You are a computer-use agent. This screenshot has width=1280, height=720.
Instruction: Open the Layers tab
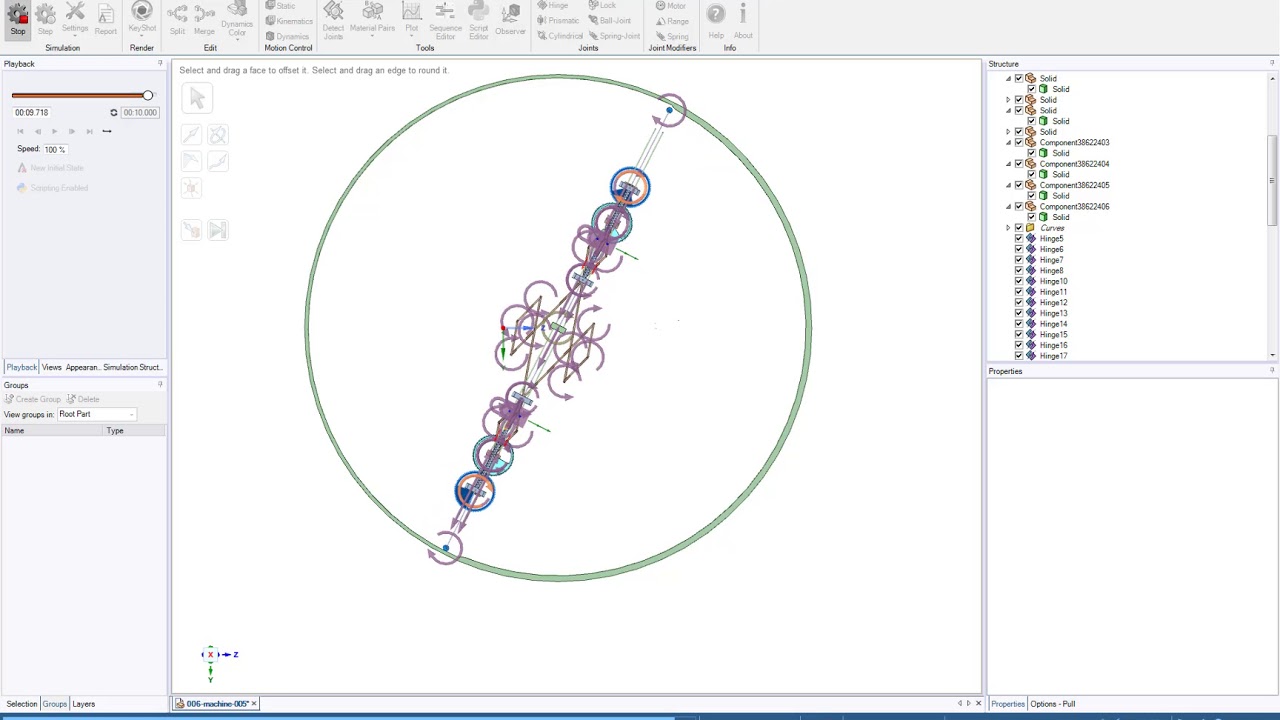pyautogui.click(x=83, y=704)
